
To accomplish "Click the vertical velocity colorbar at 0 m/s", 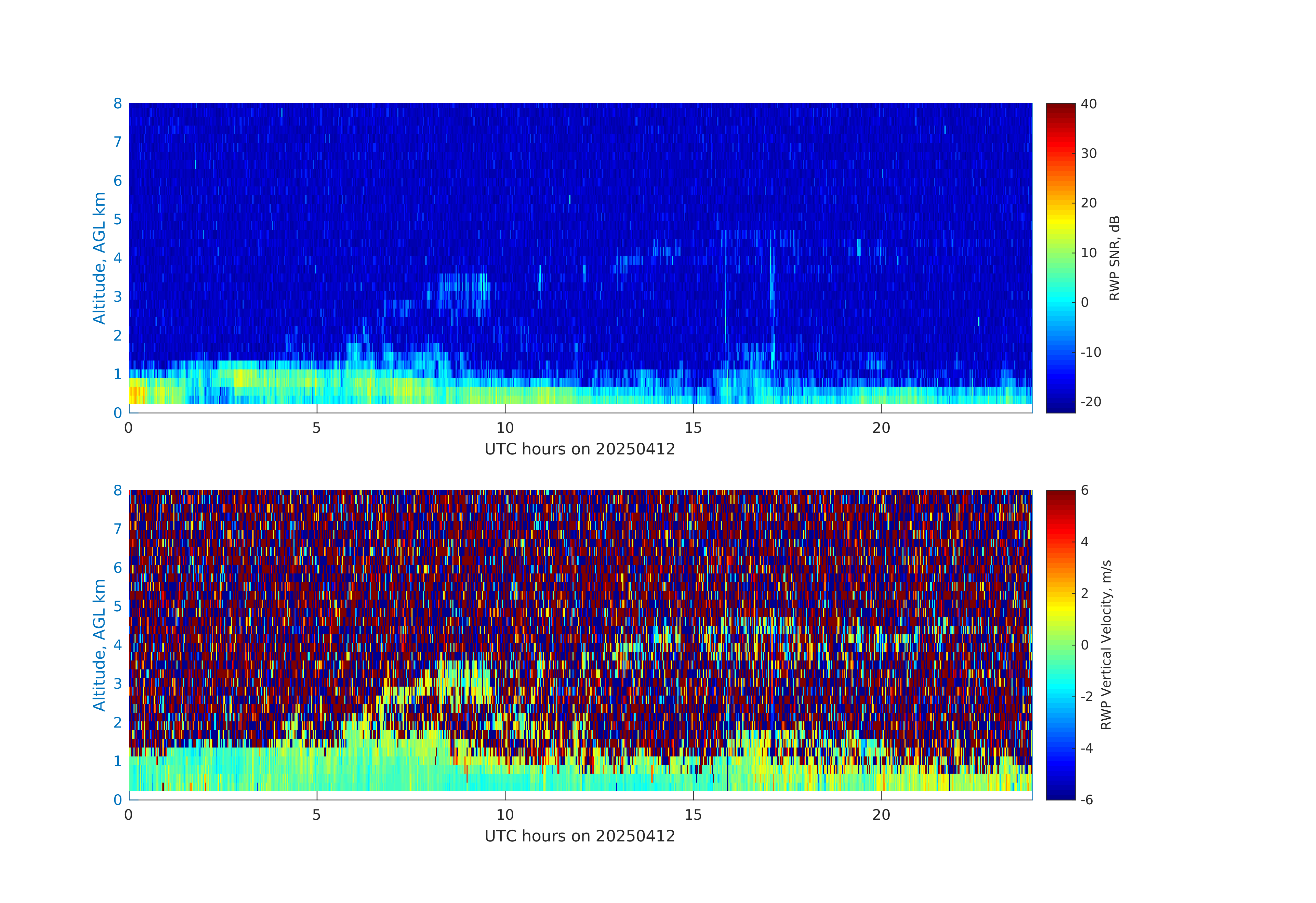I will point(1060,645).
